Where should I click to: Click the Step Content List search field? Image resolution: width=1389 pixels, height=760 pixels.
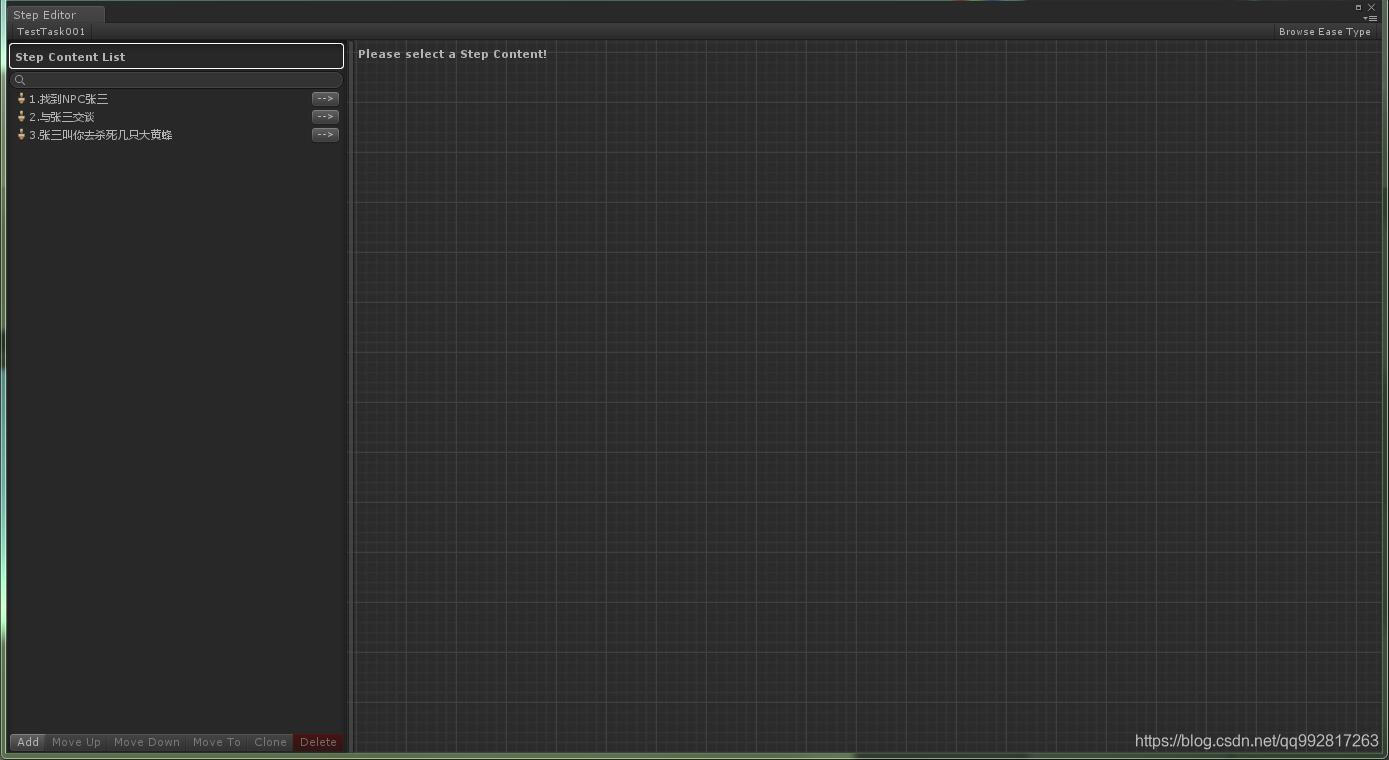tap(176, 80)
